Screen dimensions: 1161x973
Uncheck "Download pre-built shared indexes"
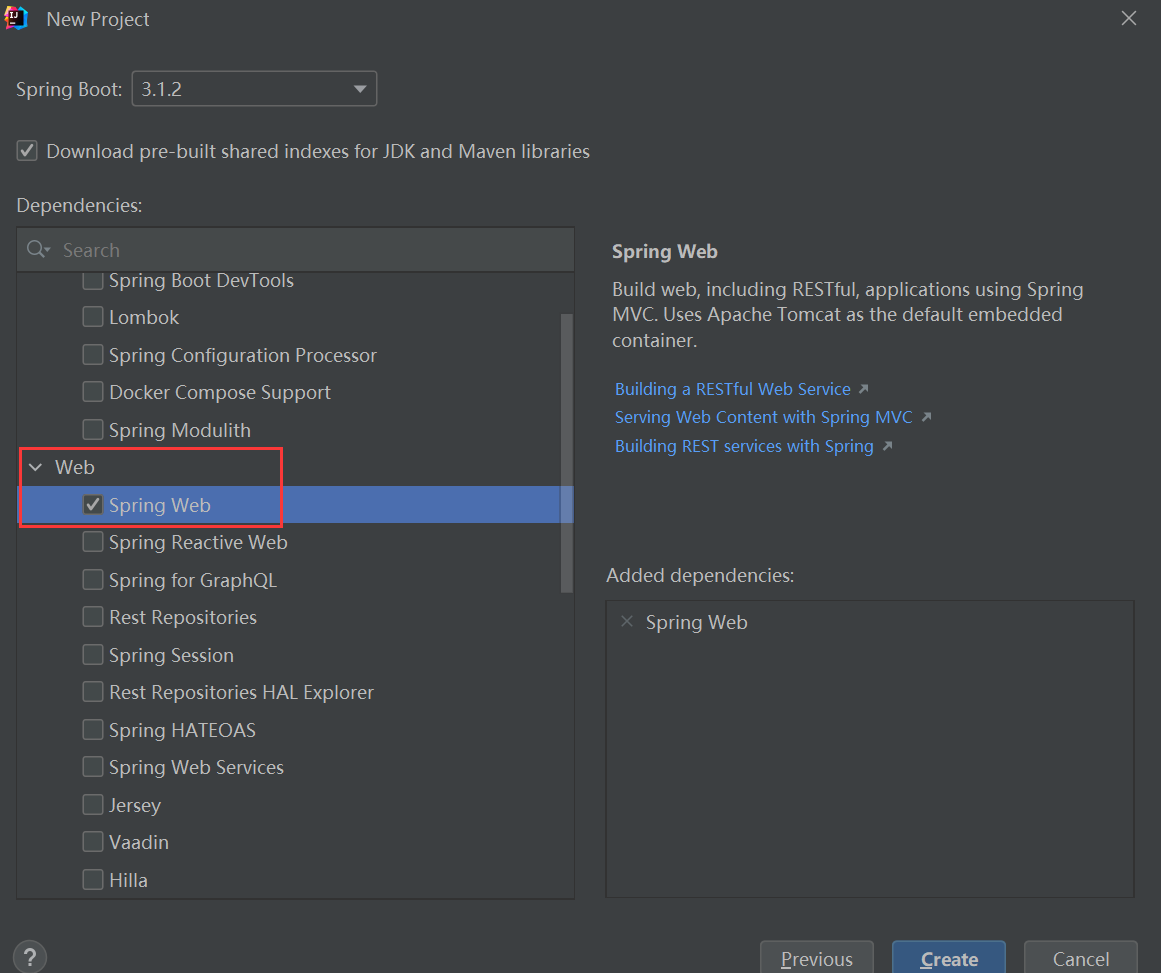tap(26, 151)
